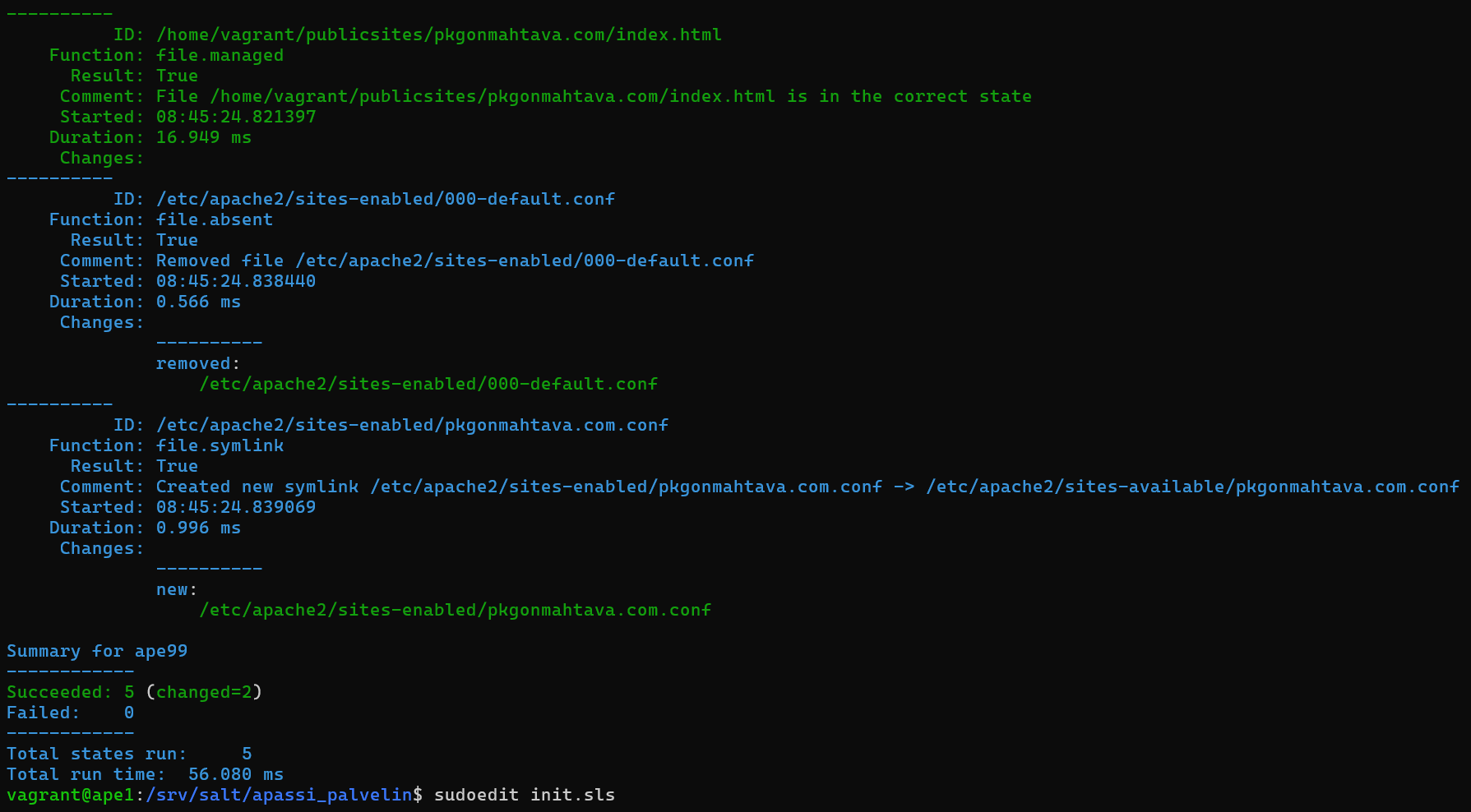Click the vagrant@ape1 prompt username

pyautogui.click(x=70, y=795)
